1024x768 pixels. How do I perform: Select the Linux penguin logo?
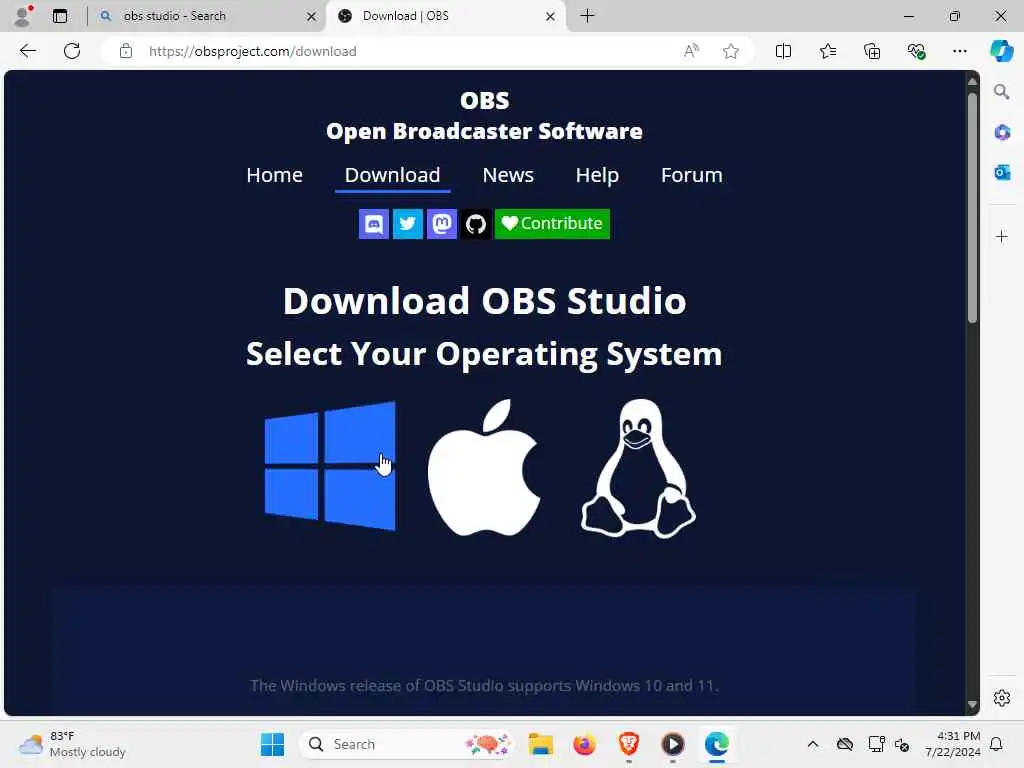638,468
